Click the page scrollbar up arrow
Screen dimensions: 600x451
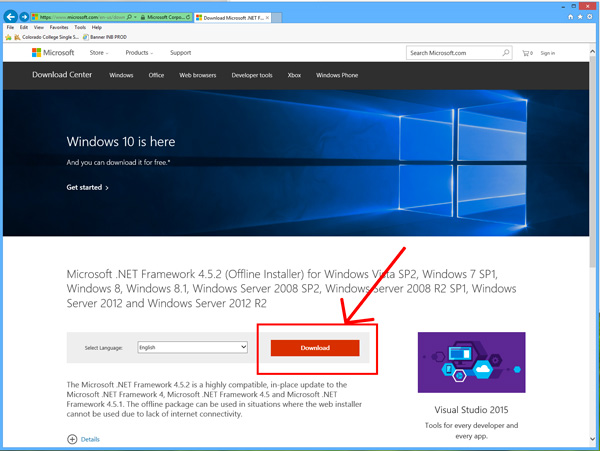coord(592,51)
